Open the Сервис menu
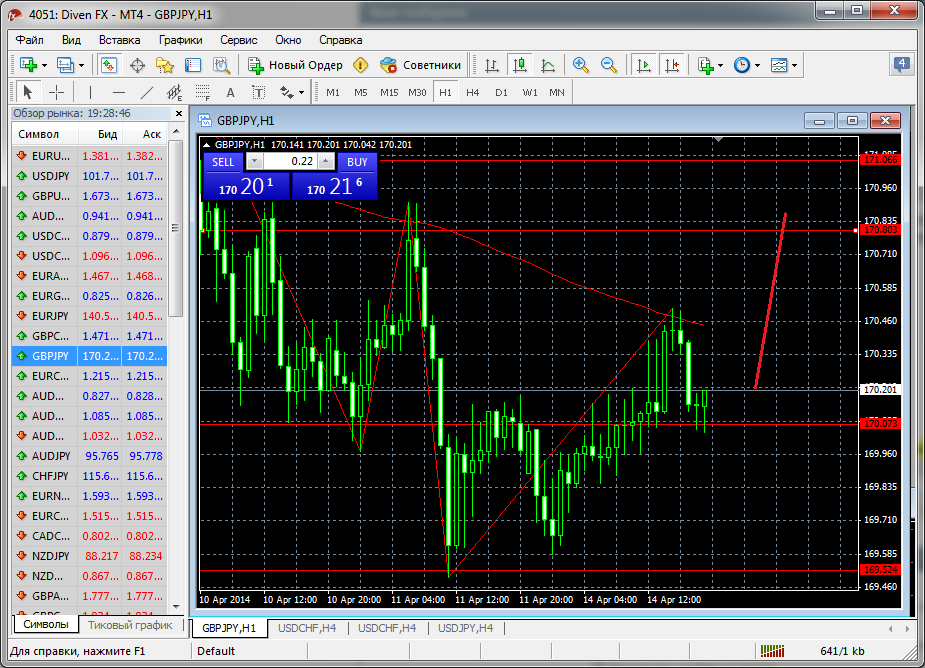The height and width of the screenshot is (668, 925). pos(238,40)
